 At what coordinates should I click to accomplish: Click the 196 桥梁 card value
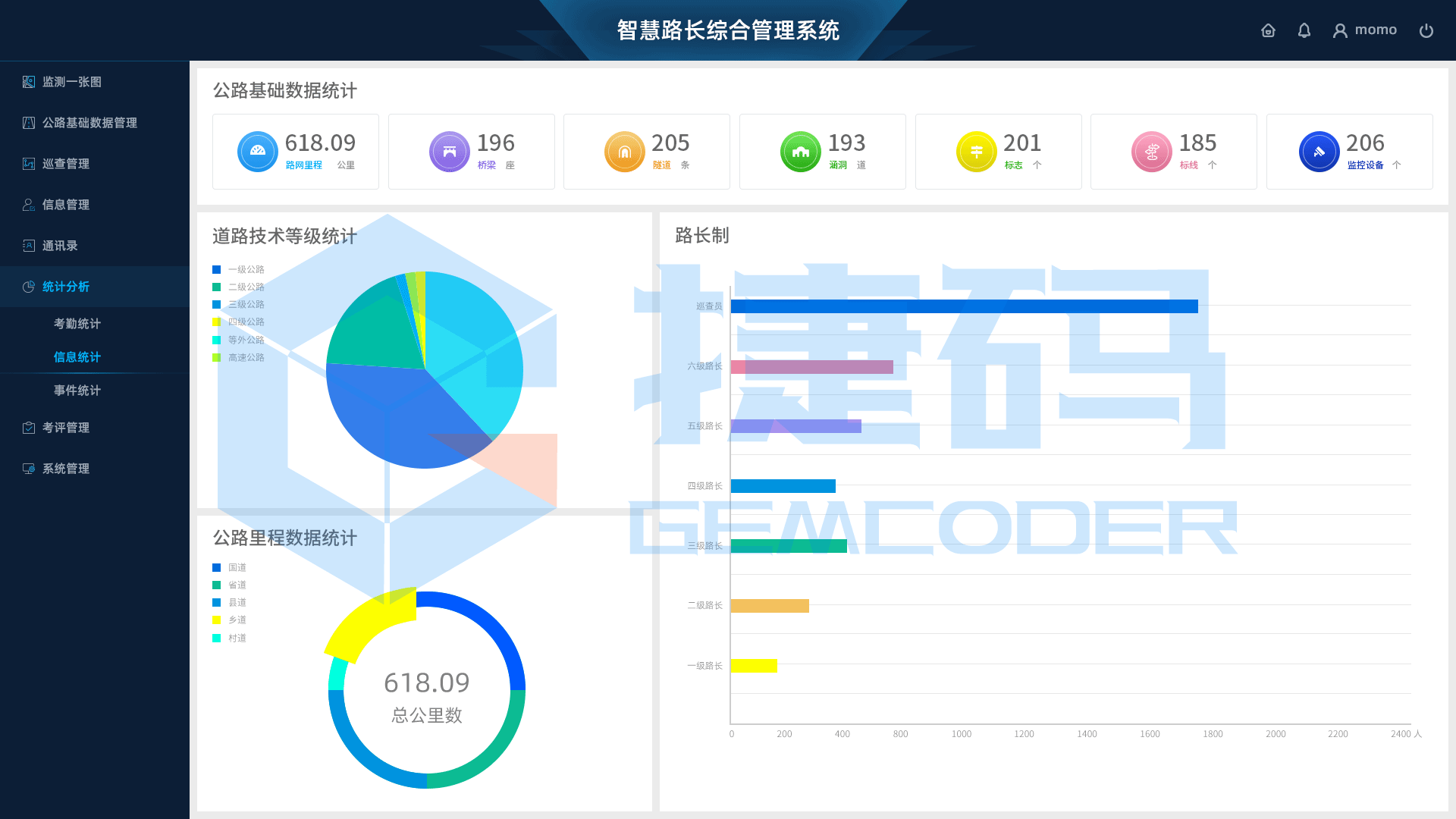coord(496,143)
